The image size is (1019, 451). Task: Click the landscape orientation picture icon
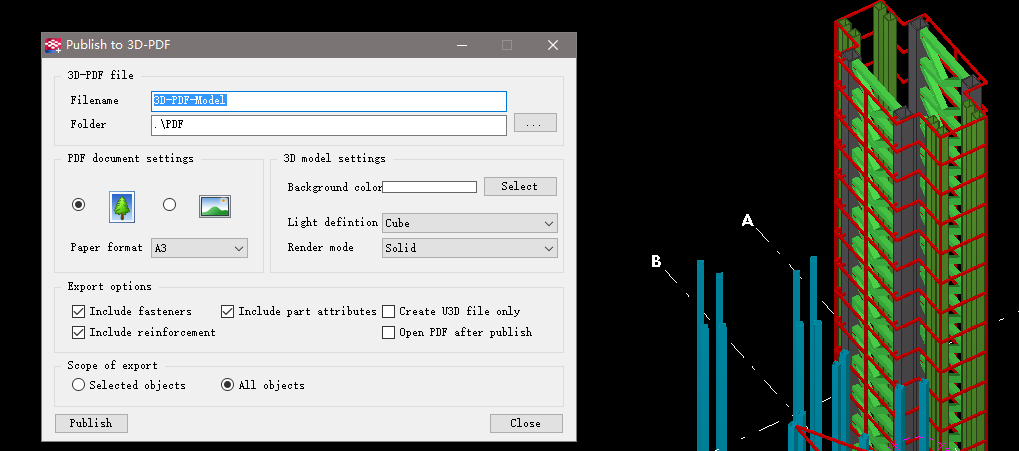[x=214, y=207]
